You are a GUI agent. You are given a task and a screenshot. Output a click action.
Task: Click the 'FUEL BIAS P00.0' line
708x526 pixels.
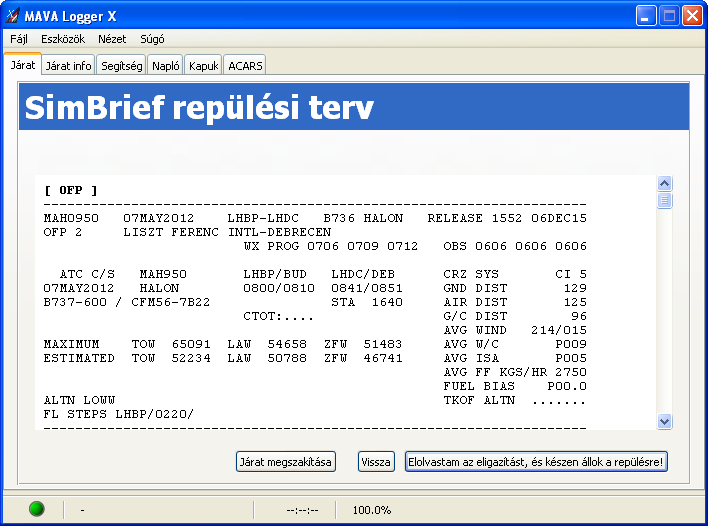pos(515,386)
